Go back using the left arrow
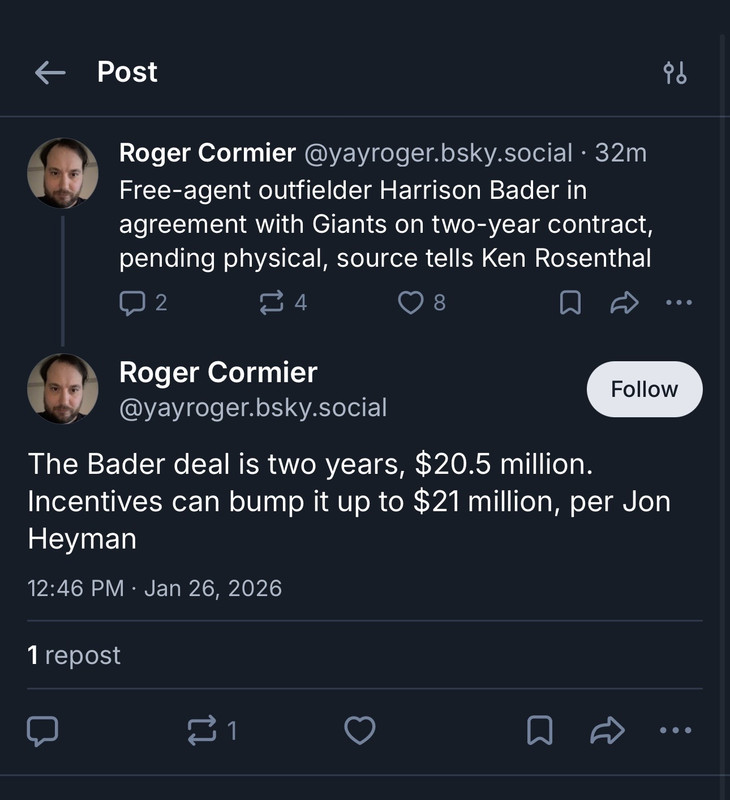This screenshot has height=800, width=730. 50,72
